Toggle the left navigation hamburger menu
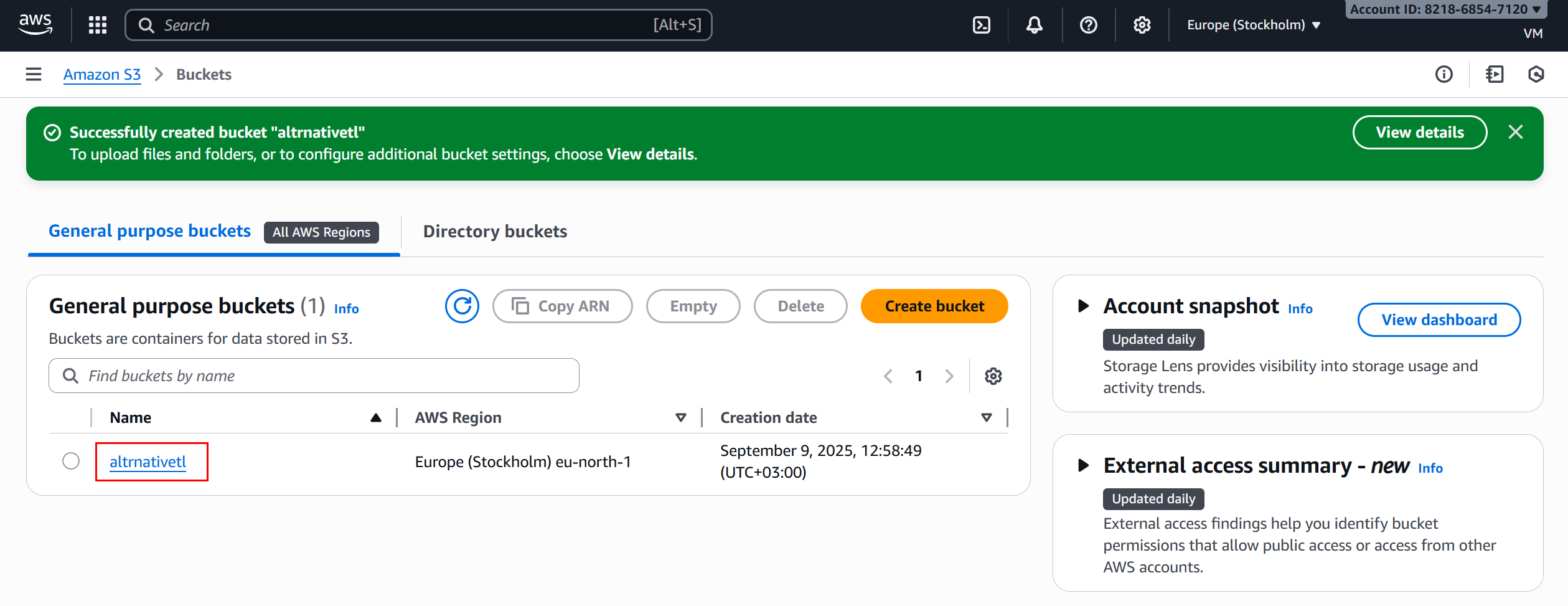This screenshot has width=1568, height=606. click(x=34, y=75)
